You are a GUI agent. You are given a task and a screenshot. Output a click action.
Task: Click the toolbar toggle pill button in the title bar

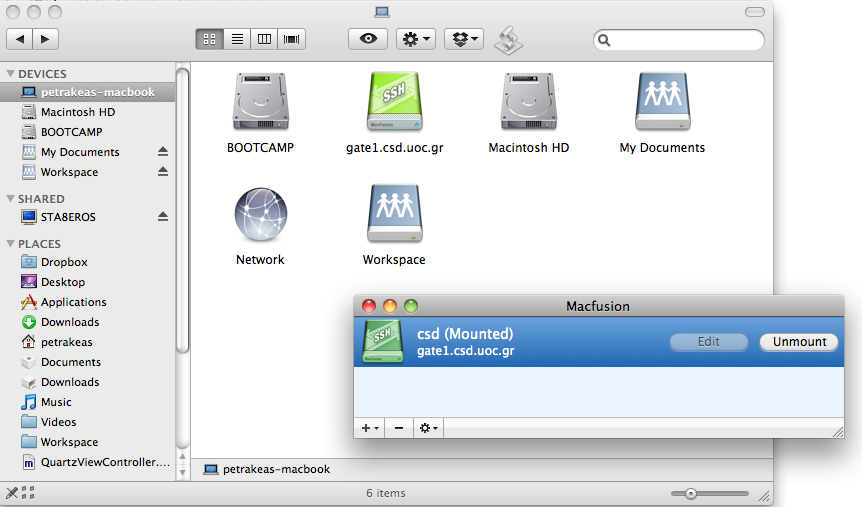point(755,12)
